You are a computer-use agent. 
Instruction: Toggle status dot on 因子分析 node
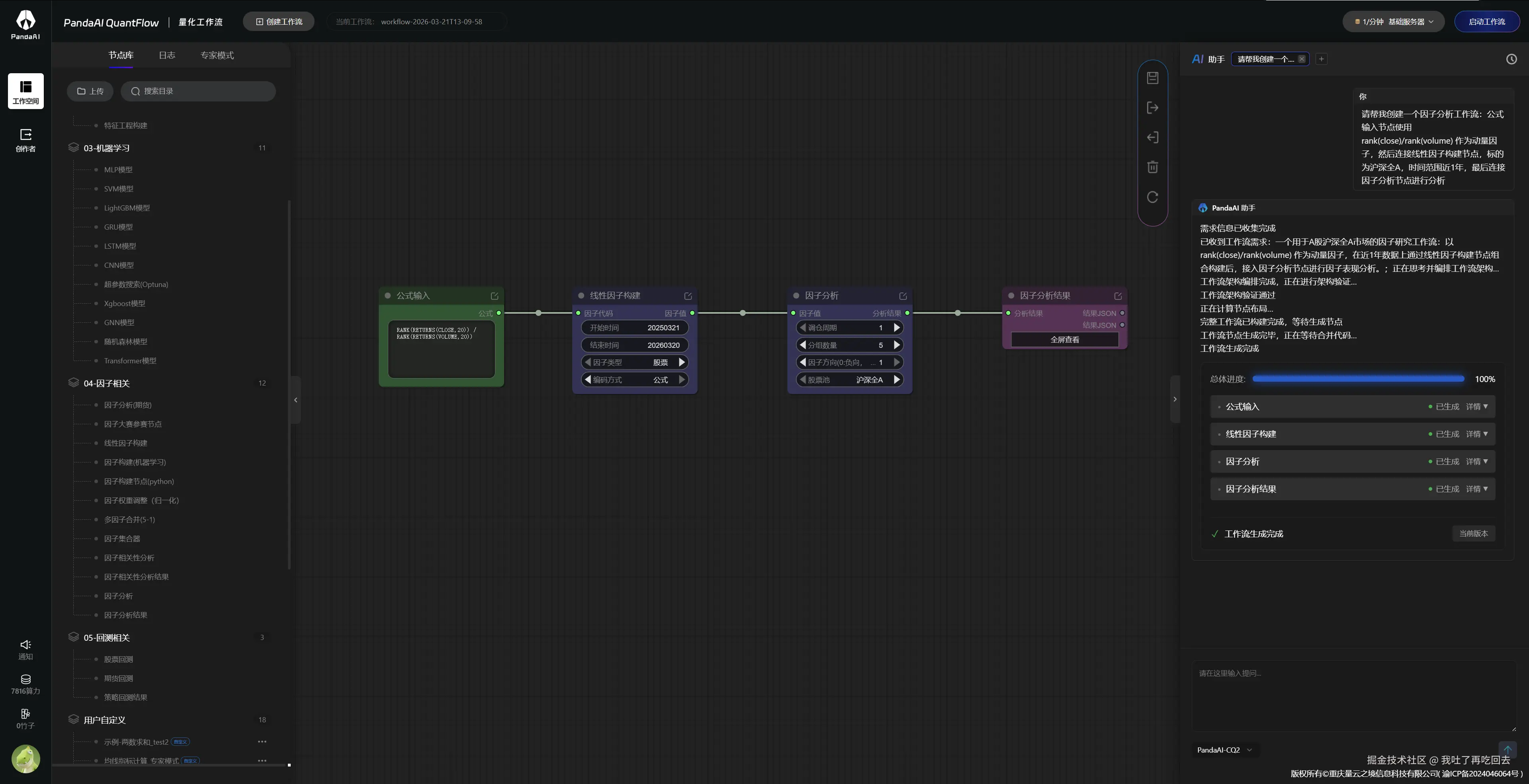point(796,296)
